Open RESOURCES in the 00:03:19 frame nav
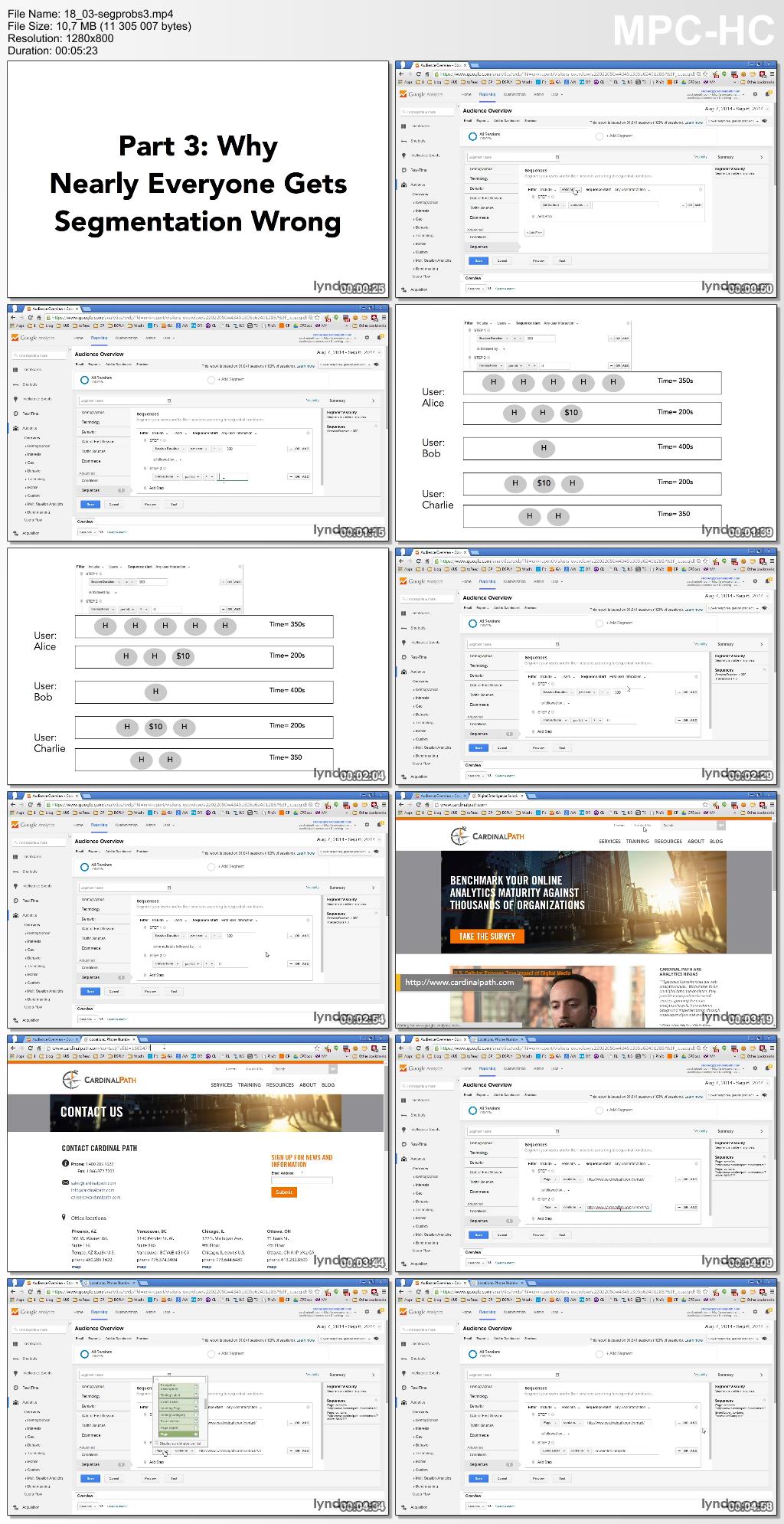Viewport: 784px width, 1524px height. tap(668, 841)
